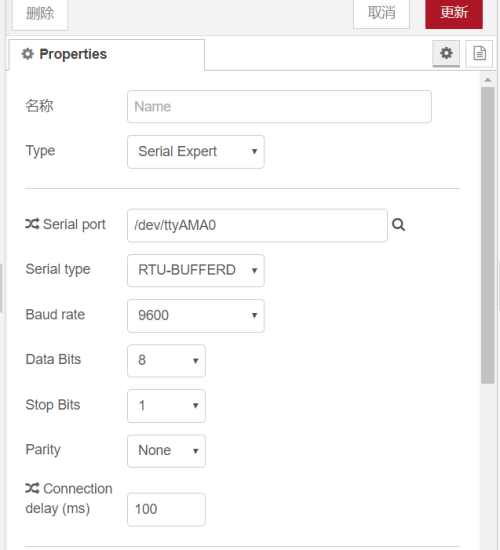The width and height of the screenshot is (500, 550).
Task: Click the red 更新 update button
Action: pos(454,13)
